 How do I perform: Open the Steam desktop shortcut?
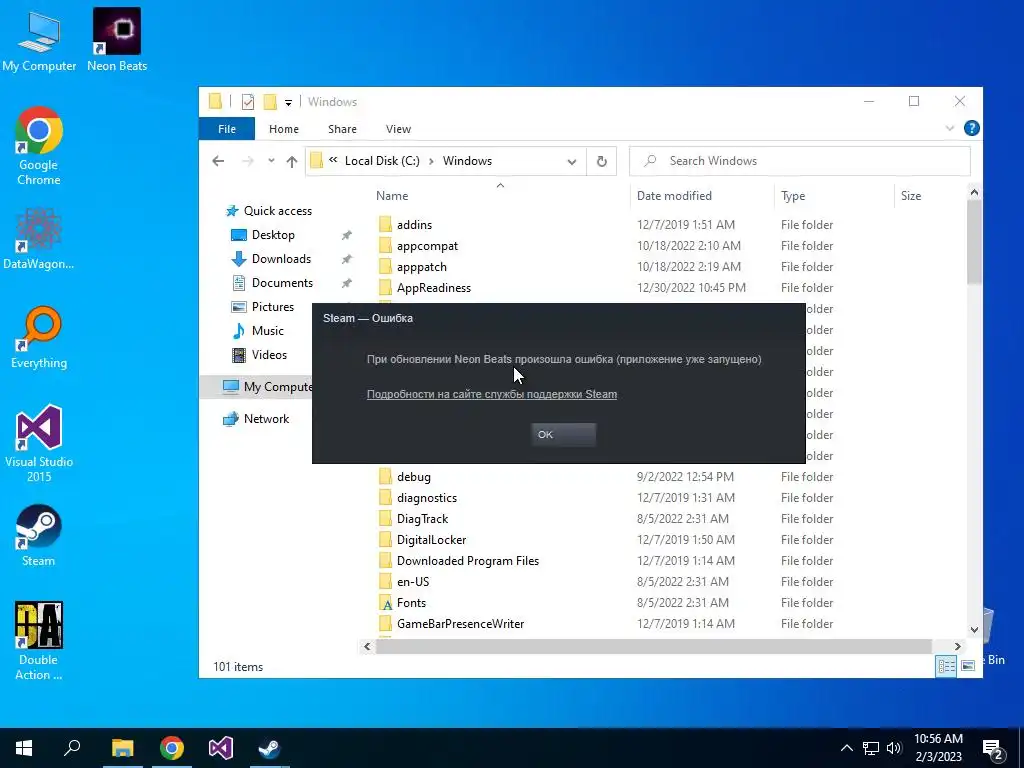tap(39, 536)
